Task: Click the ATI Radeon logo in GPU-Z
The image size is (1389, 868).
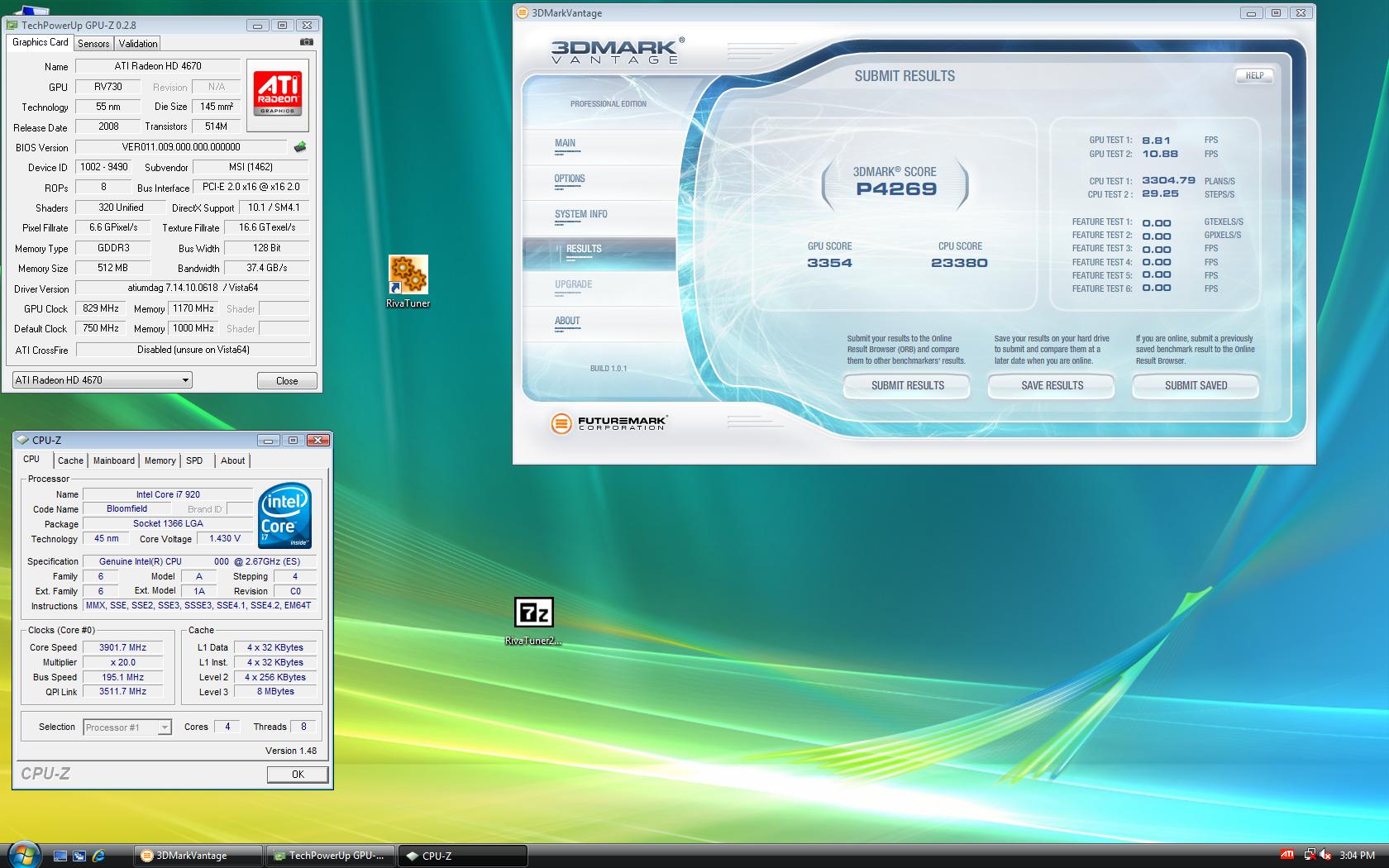Action: pyautogui.click(x=278, y=93)
